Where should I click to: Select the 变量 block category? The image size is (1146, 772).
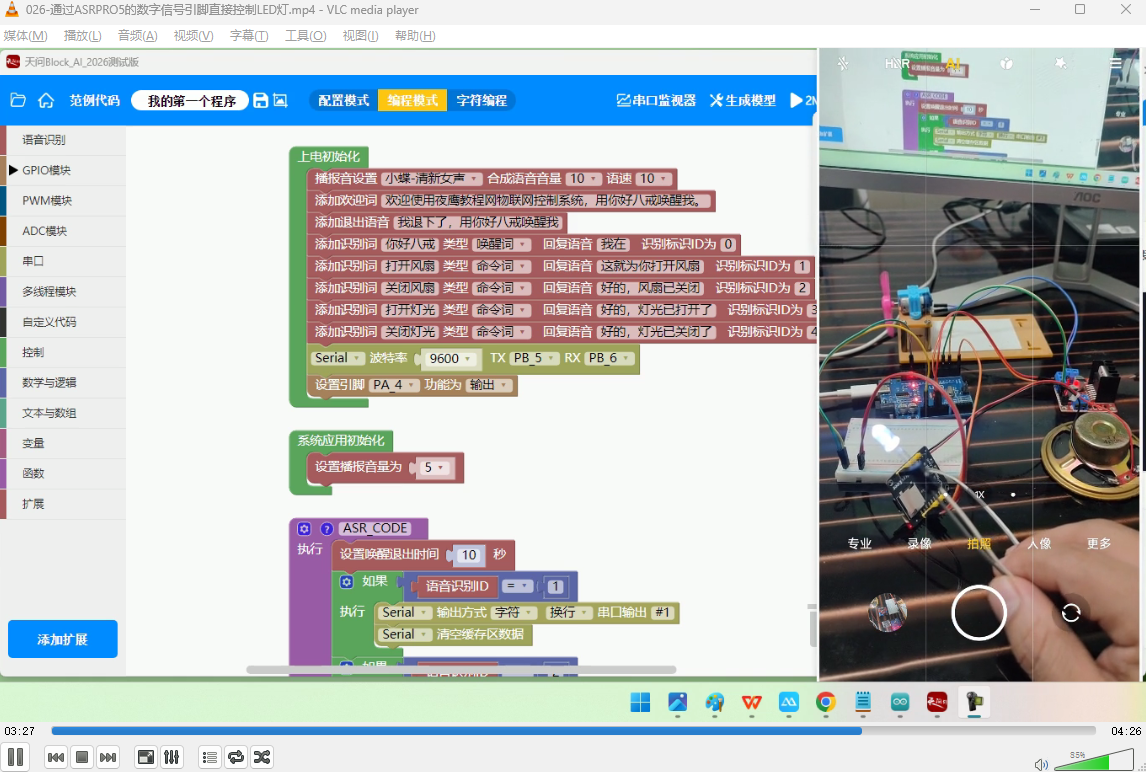pyautogui.click(x=63, y=443)
